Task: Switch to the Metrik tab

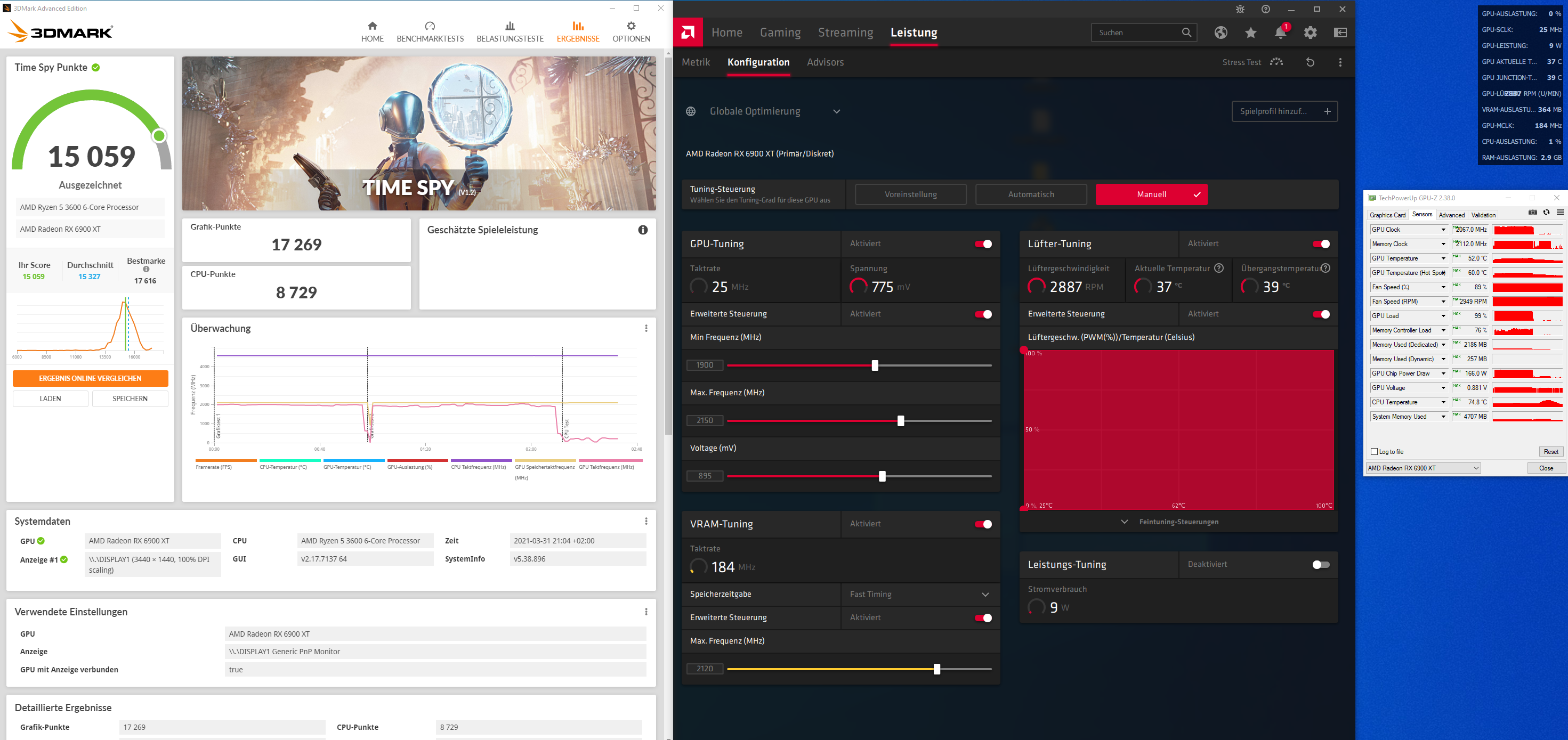Action: click(x=695, y=62)
